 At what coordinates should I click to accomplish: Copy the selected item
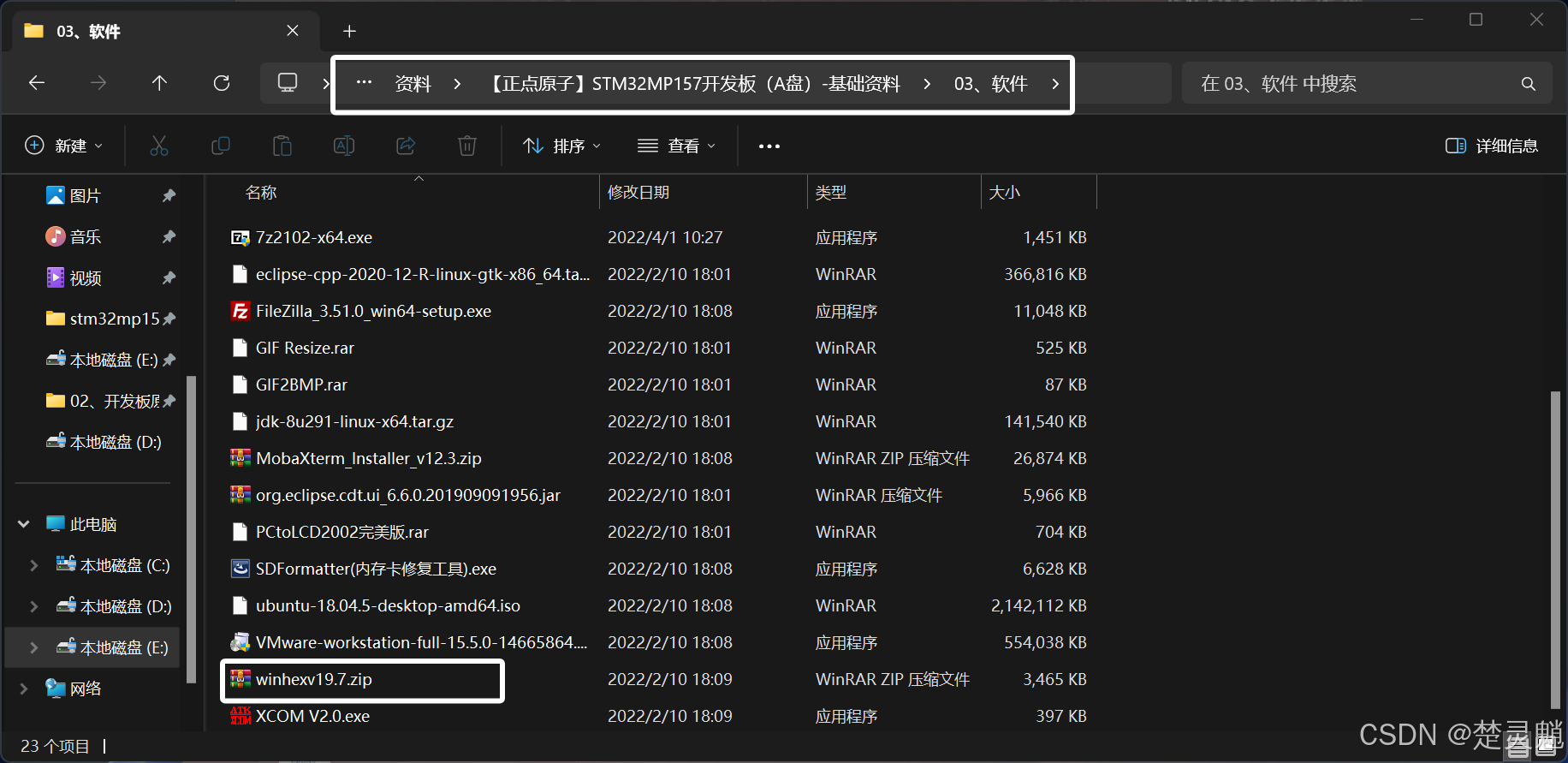pyautogui.click(x=221, y=146)
